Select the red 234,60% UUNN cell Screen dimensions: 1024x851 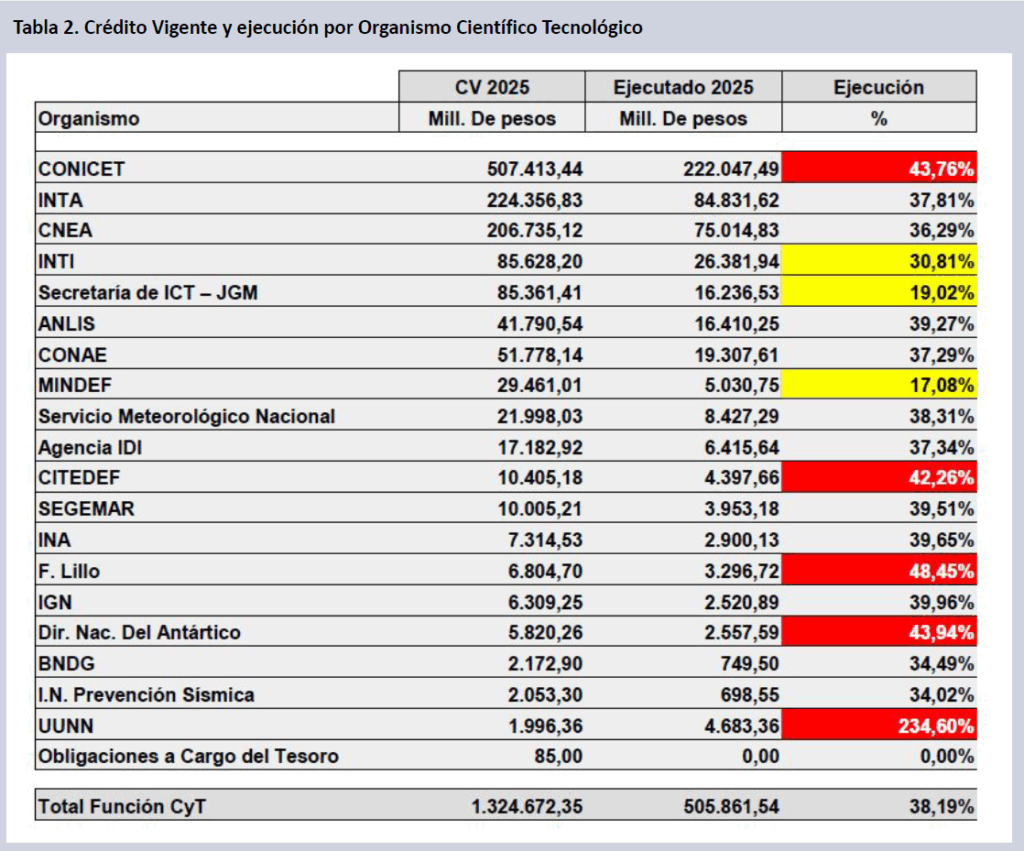(x=879, y=725)
